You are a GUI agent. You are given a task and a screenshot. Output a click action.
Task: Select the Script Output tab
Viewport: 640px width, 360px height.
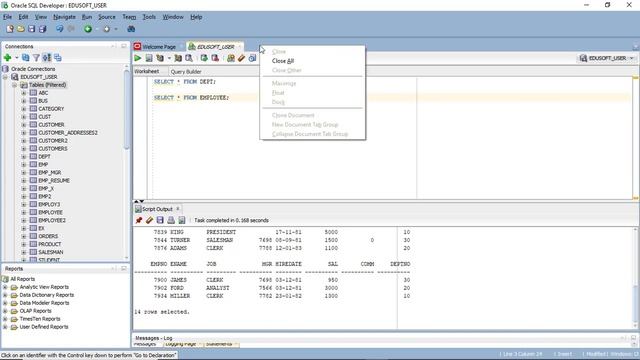click(157, 209)
